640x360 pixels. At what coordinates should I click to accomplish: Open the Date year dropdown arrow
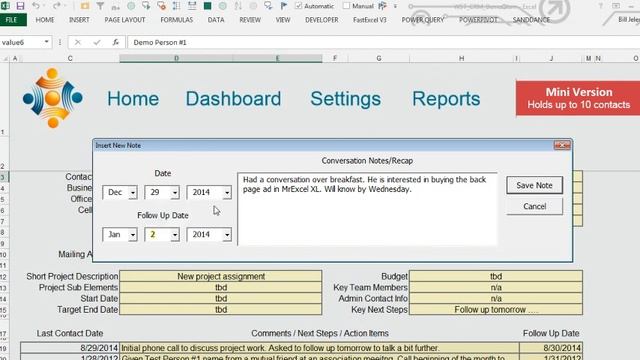coord(227,192)
